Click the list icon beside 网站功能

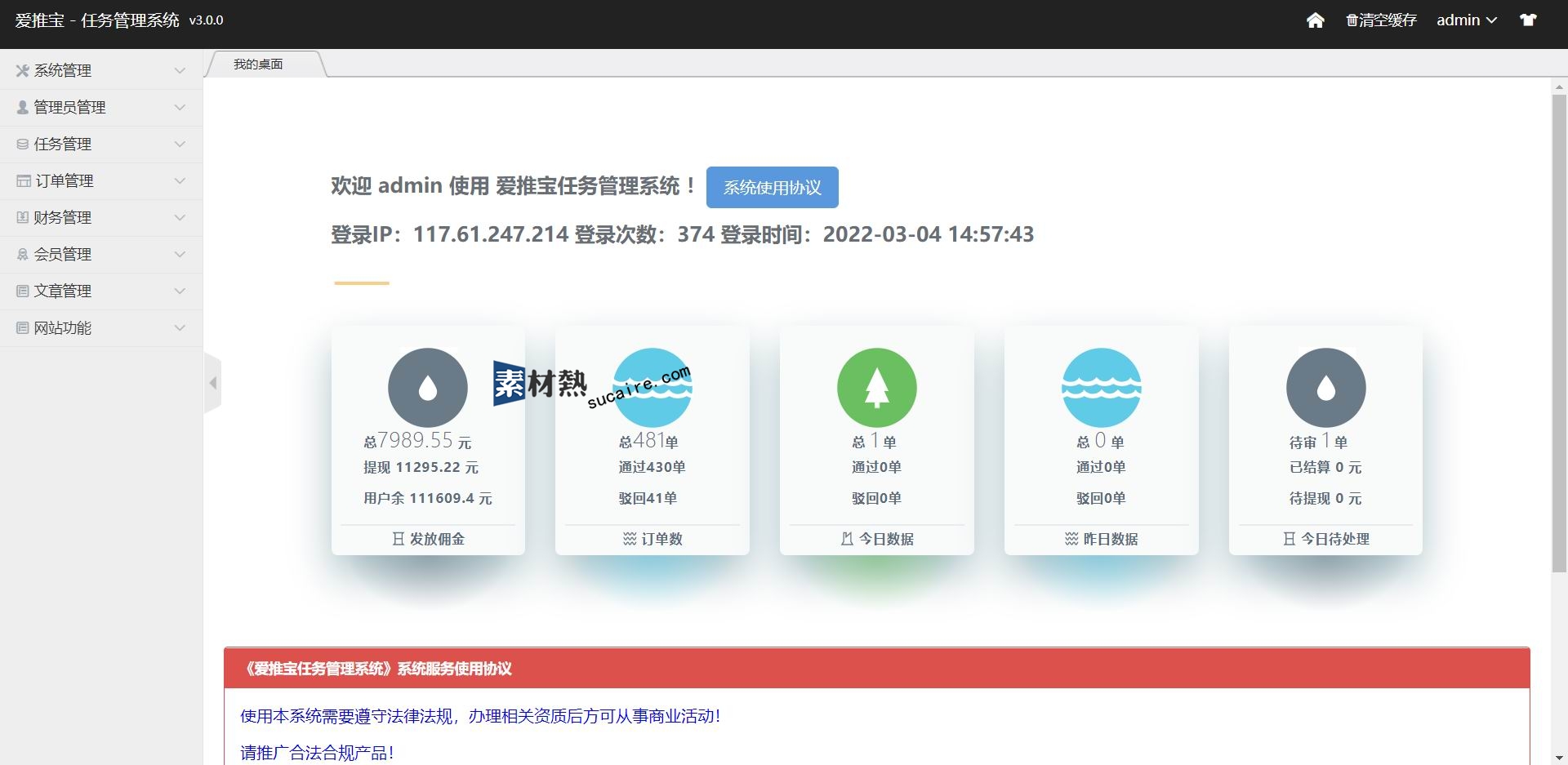(23, 328)
